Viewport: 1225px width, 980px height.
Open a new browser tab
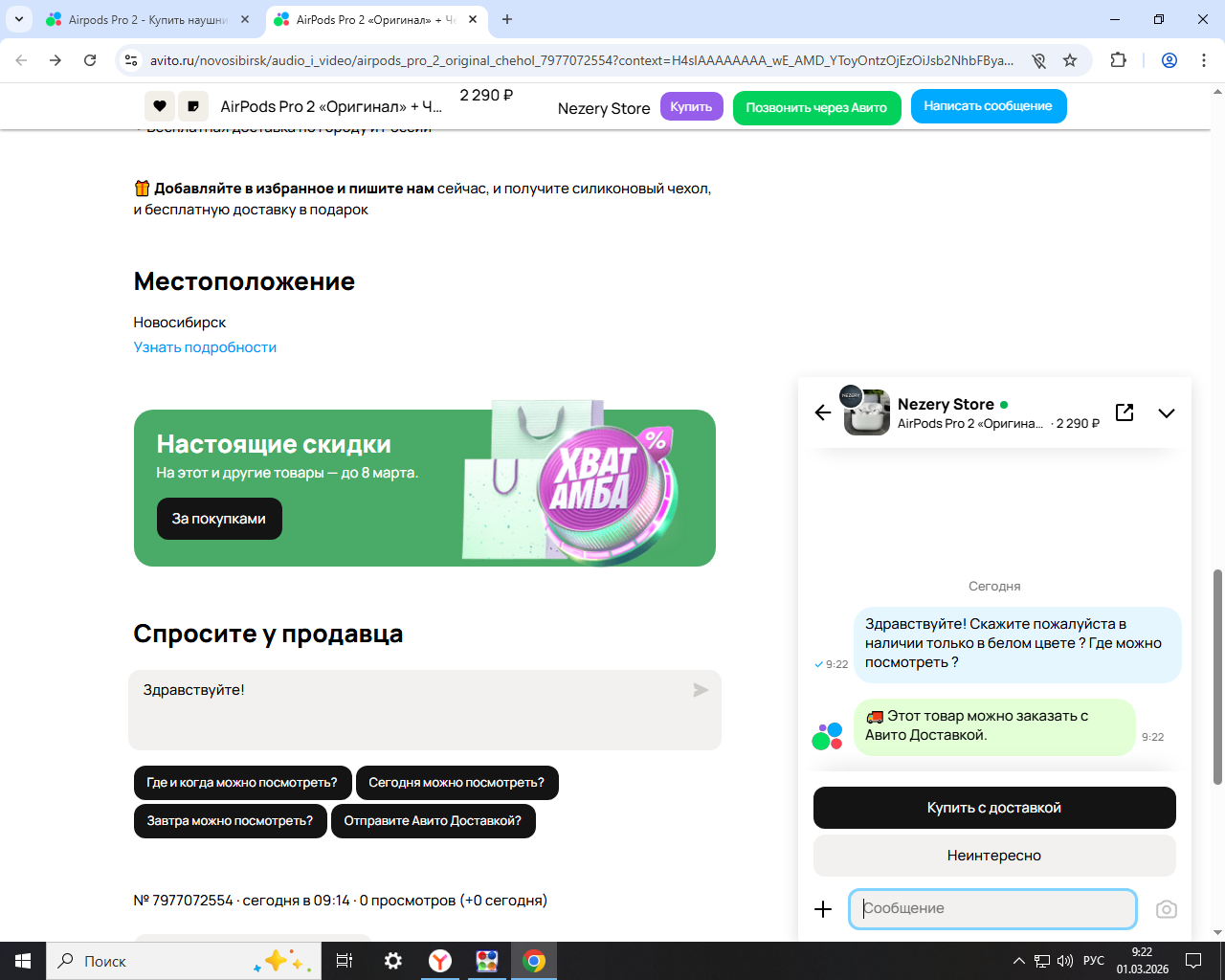pos(507,19)
